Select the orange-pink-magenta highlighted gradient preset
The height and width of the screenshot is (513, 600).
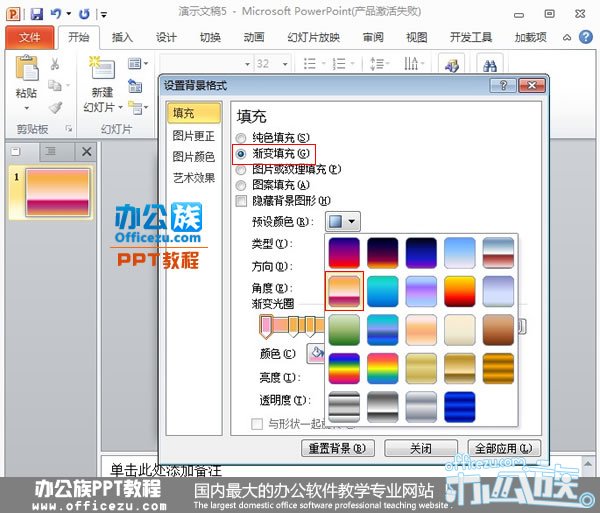coord(344,291)
